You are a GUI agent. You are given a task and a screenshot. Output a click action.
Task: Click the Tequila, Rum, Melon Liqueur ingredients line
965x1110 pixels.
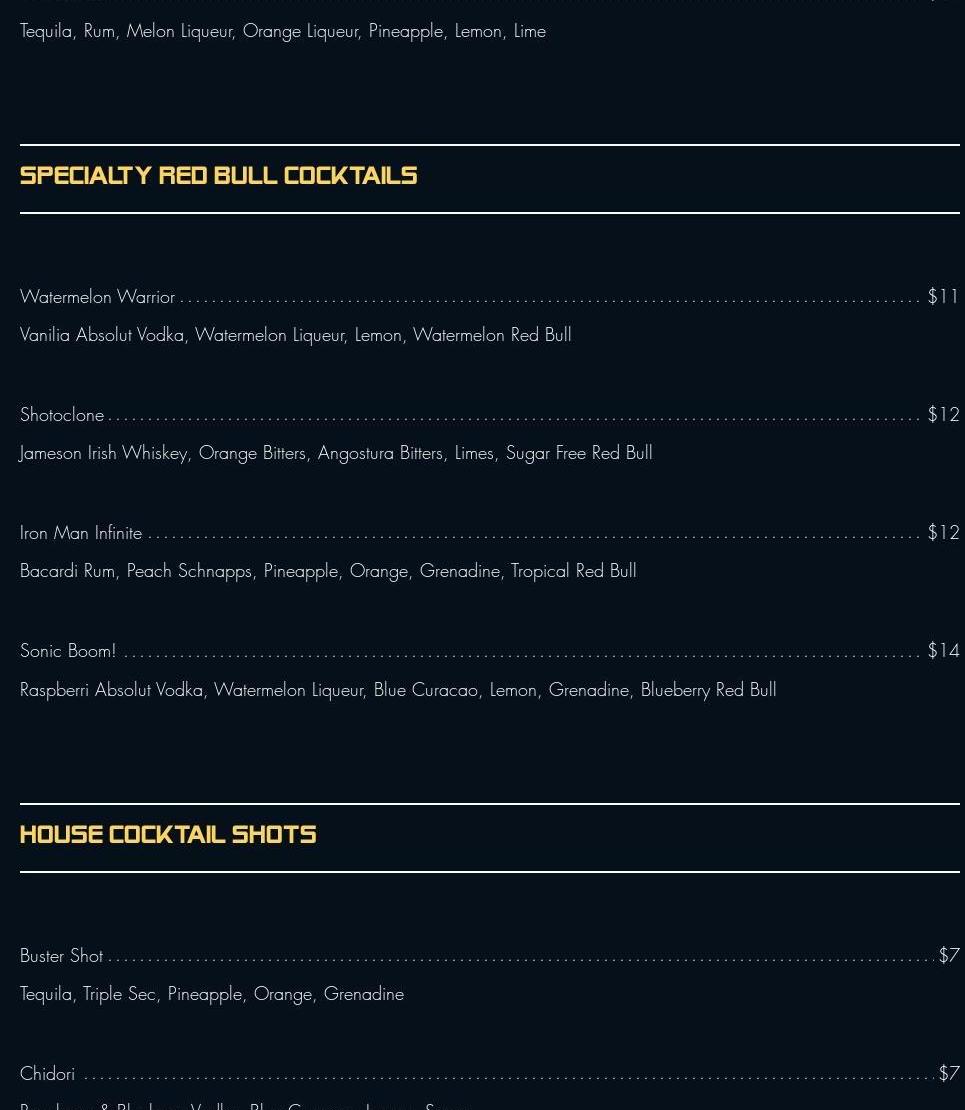tap(283, 31)
